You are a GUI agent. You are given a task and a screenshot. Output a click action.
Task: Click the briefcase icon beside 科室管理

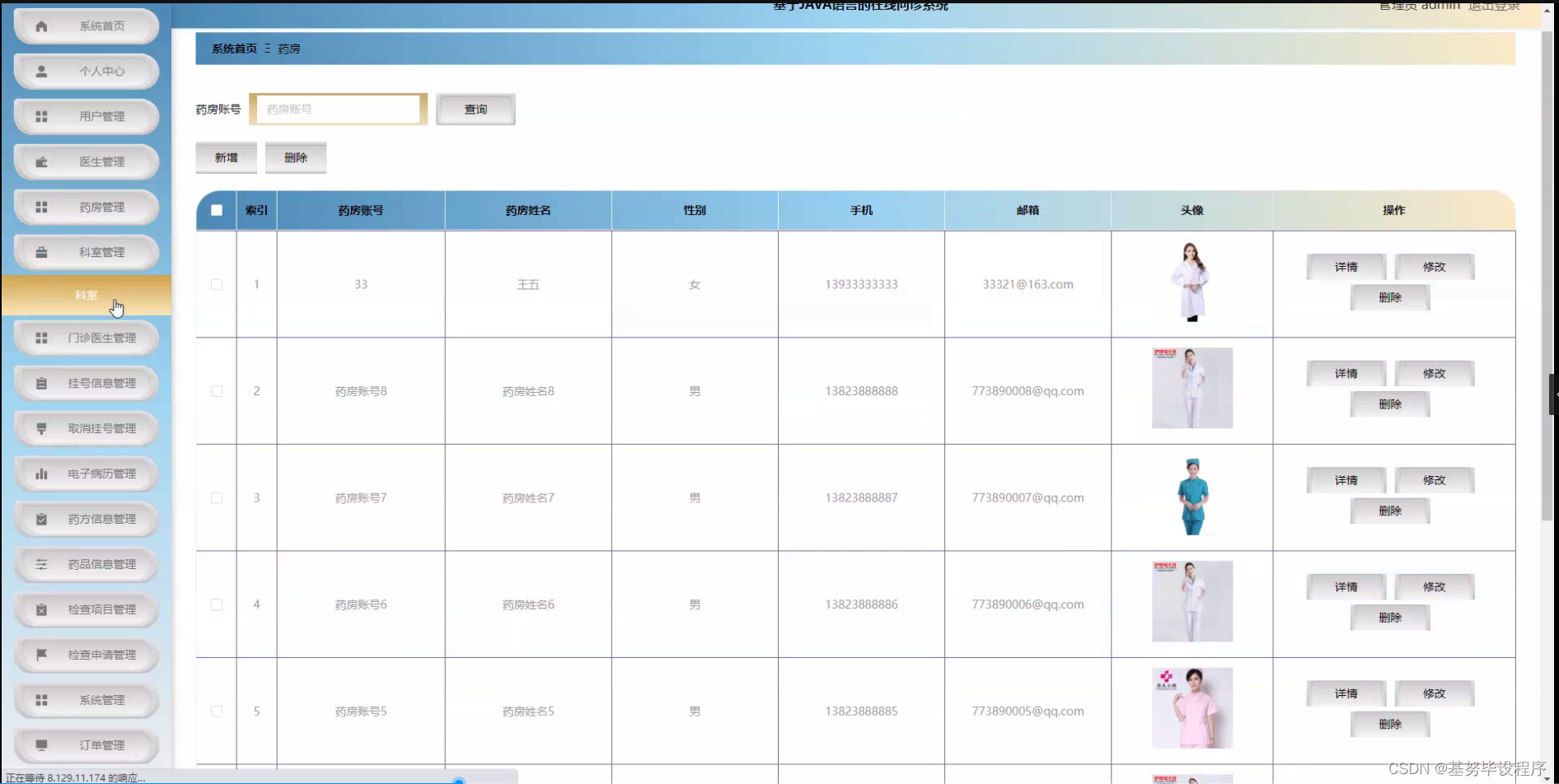click(x=41, y=253)
